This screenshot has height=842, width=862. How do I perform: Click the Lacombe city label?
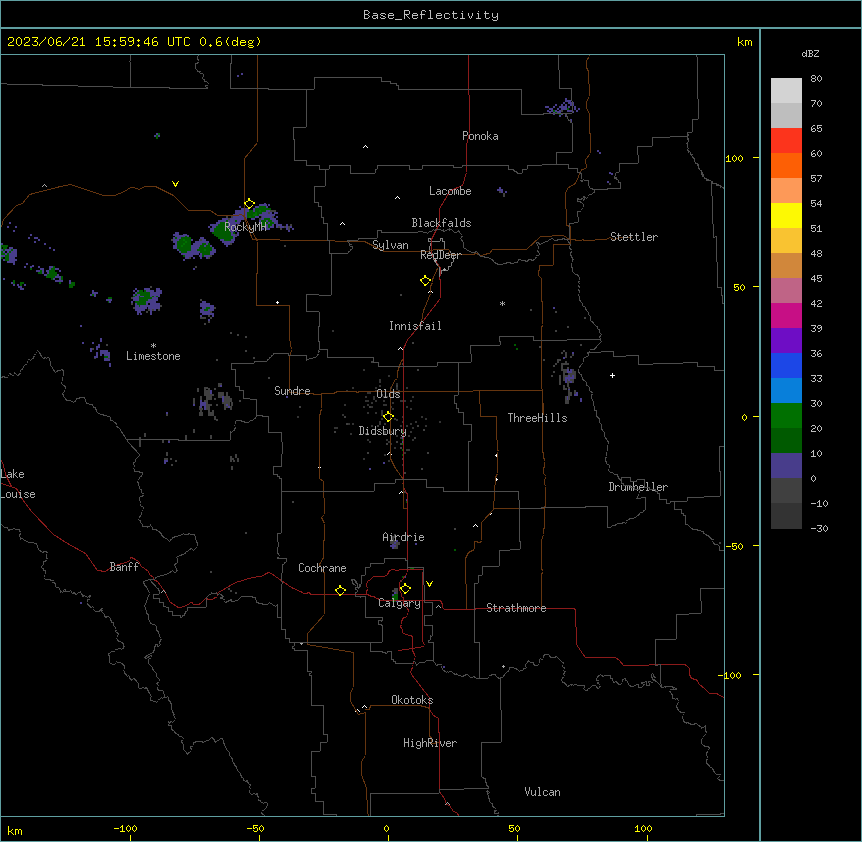point(450,191)
